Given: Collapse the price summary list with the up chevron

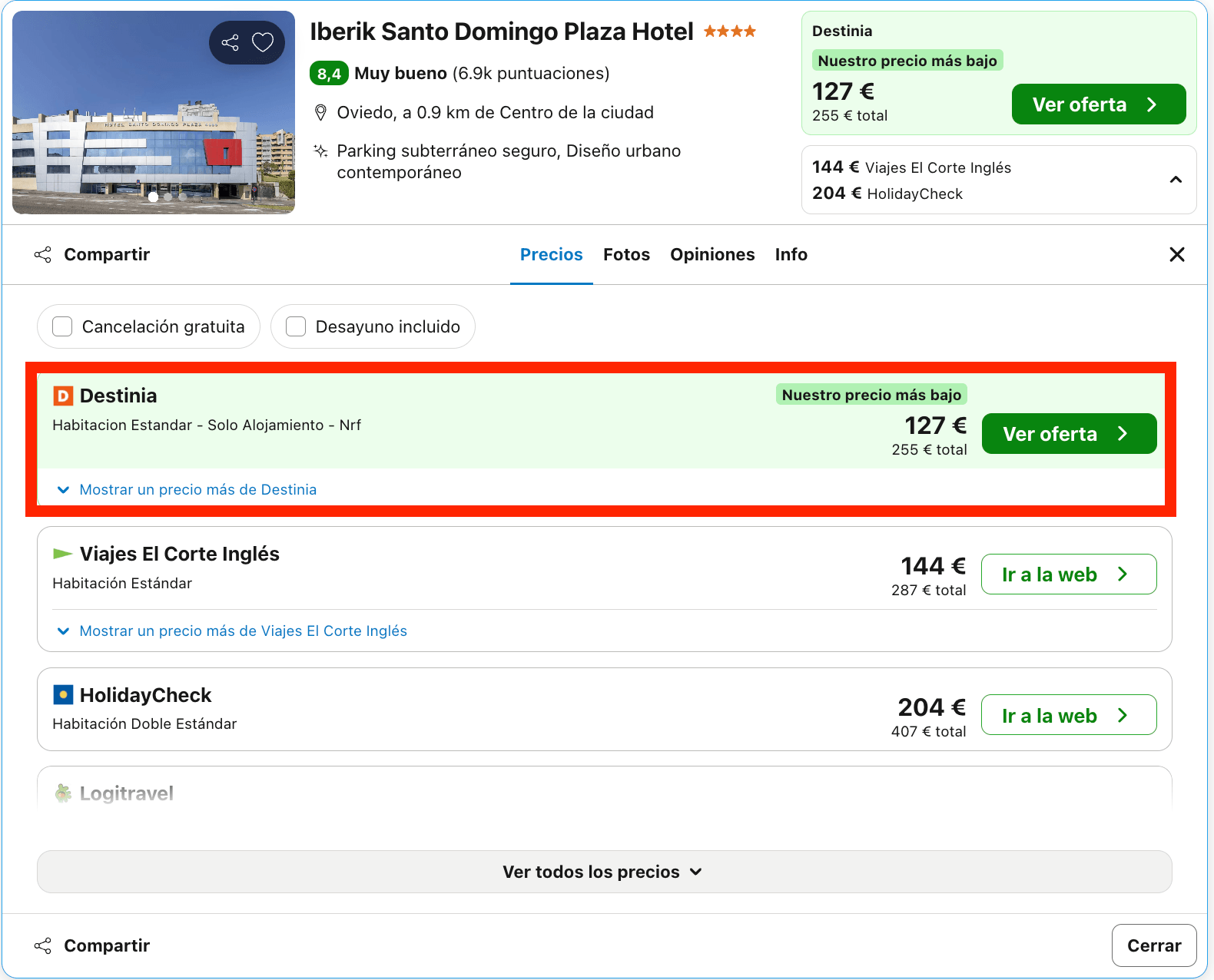Looking at the screenshot, I should pyautogui.click(x=1176, y=180).
